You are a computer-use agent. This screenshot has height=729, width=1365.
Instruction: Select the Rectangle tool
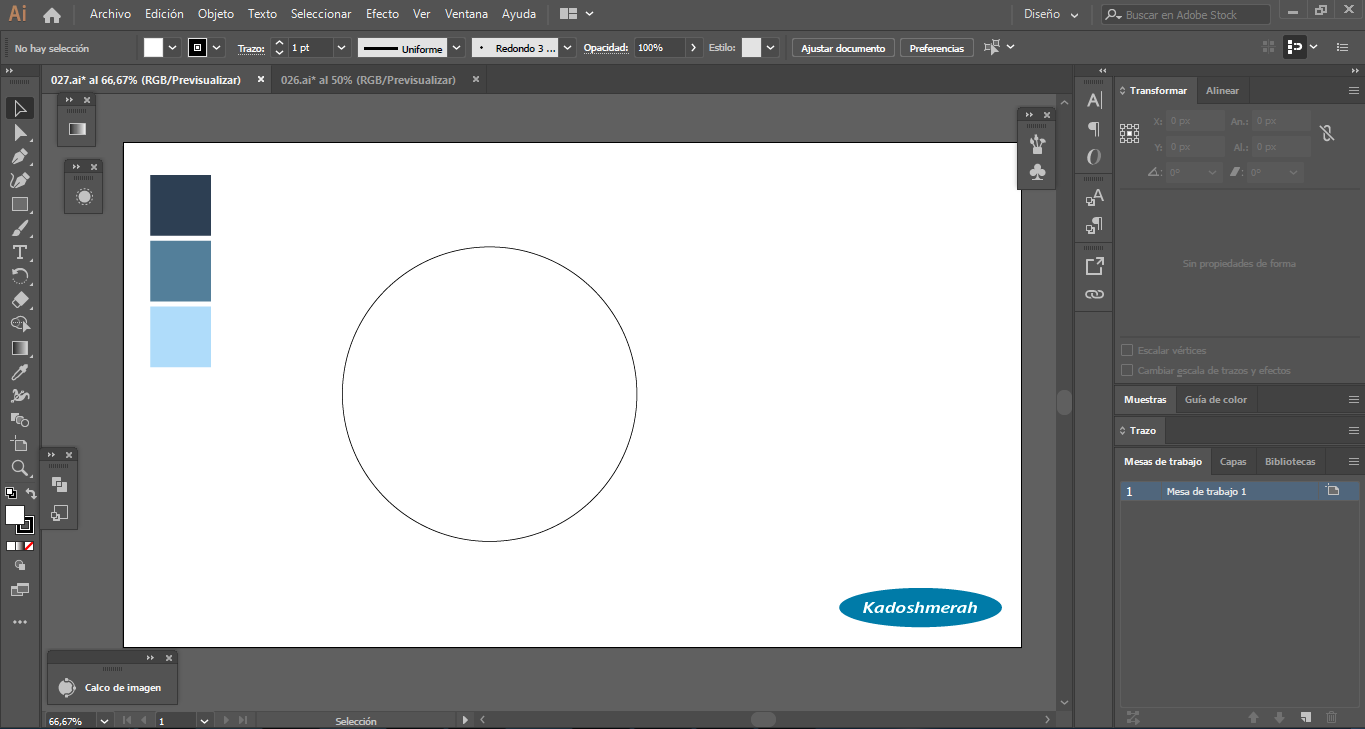click(20, 204)
